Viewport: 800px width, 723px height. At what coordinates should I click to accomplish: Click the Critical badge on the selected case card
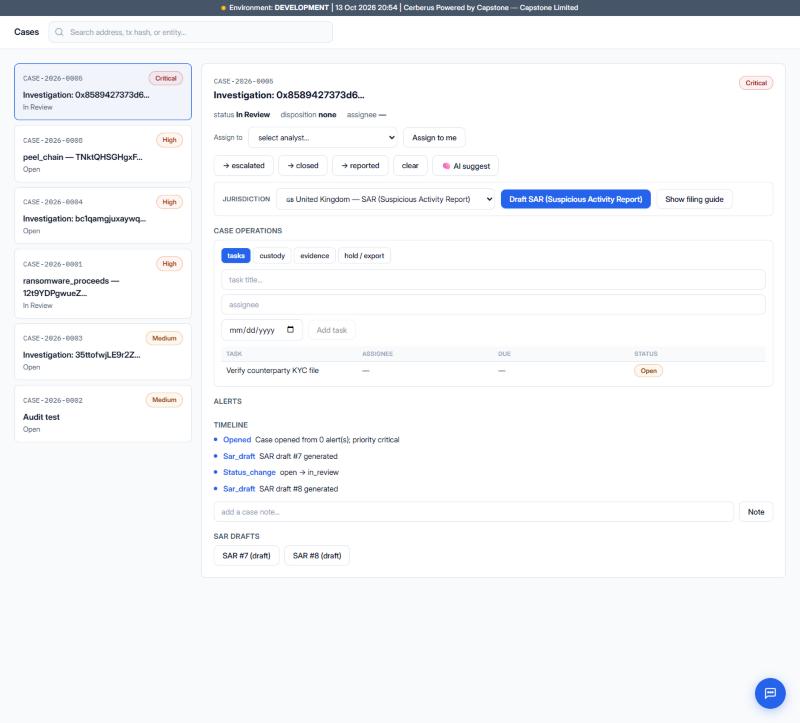point(166,78)
